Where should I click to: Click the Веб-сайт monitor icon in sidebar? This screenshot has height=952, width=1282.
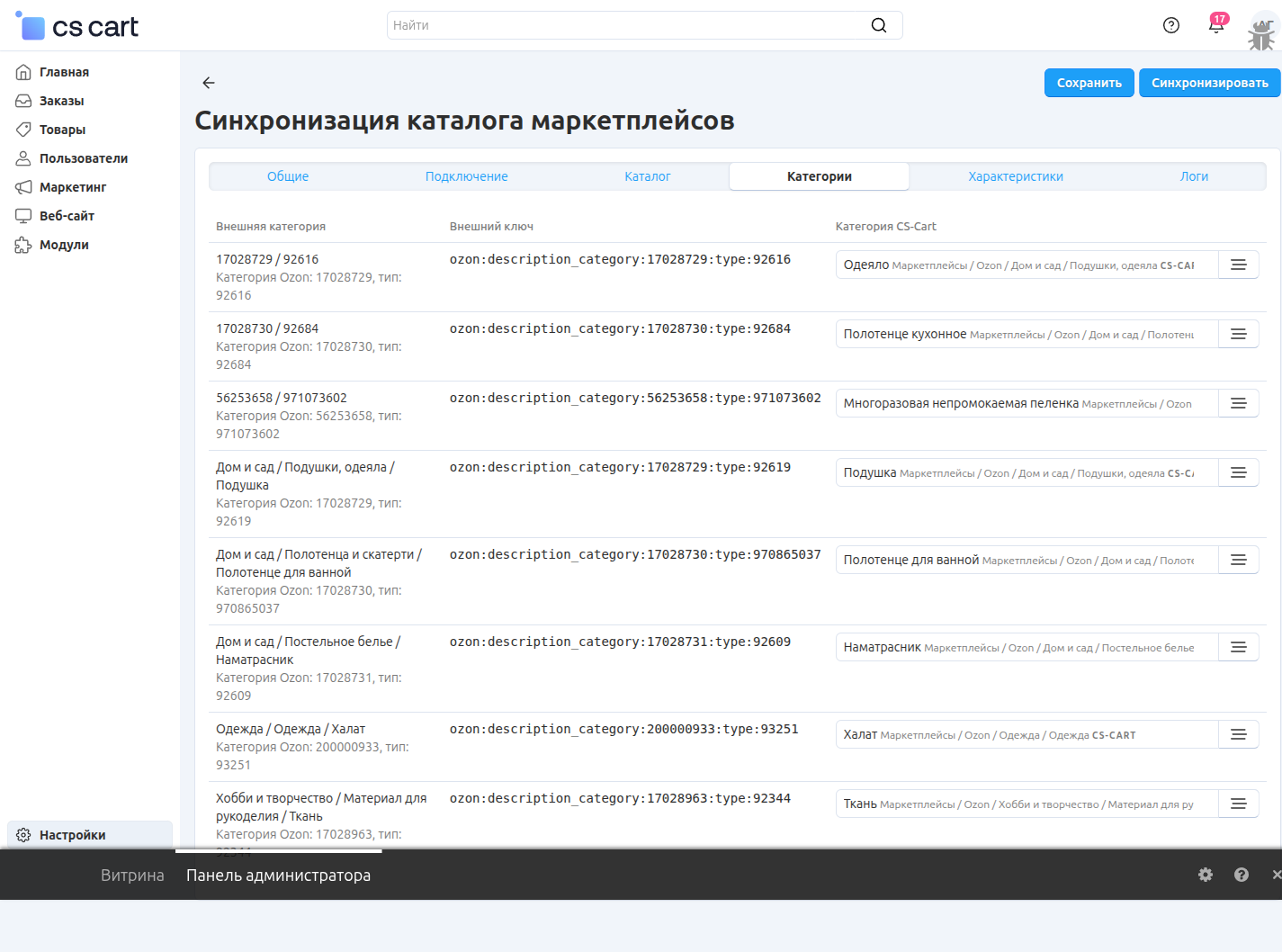coord(23,216)
